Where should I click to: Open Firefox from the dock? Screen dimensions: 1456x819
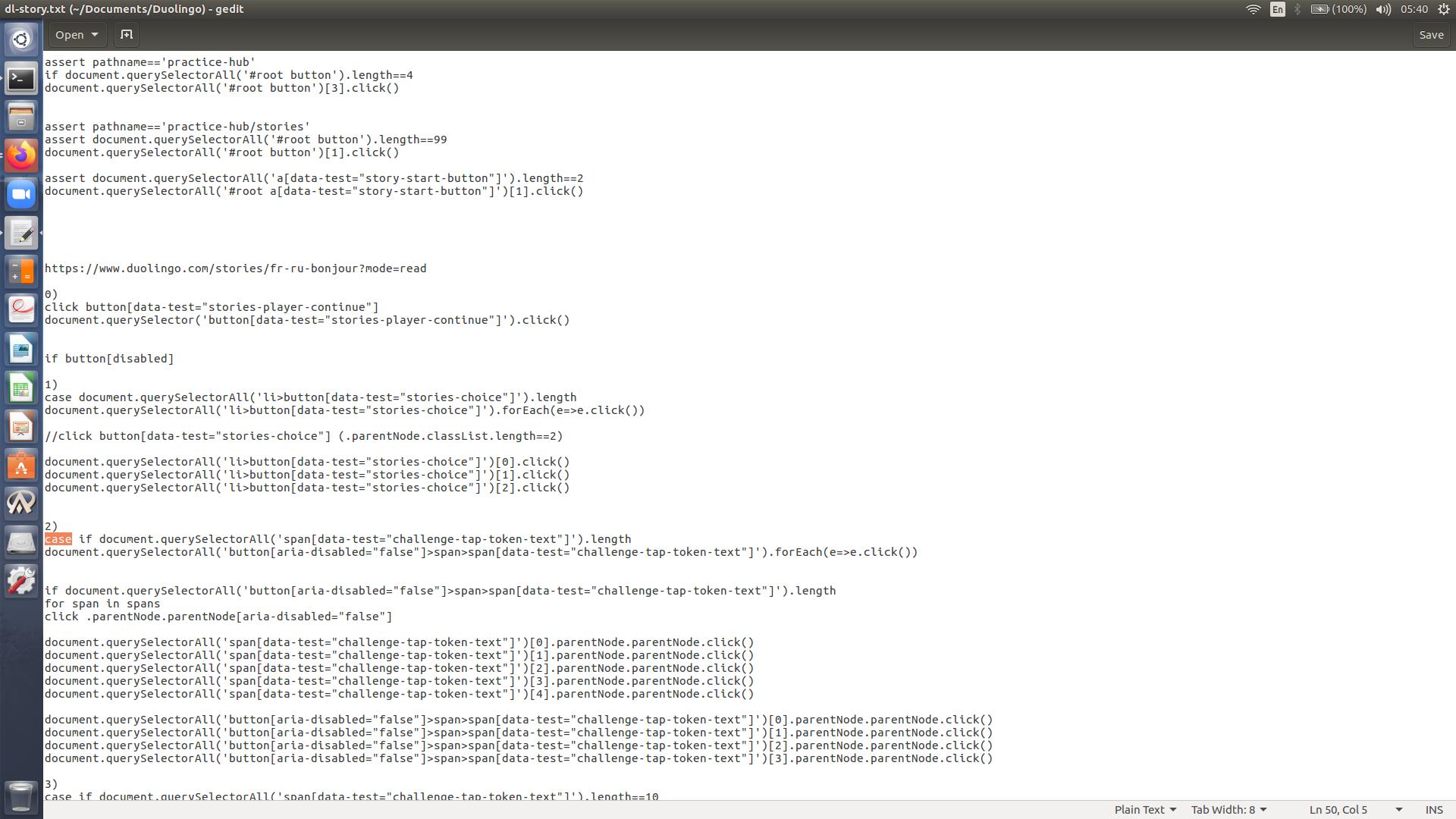coord(21,155)
